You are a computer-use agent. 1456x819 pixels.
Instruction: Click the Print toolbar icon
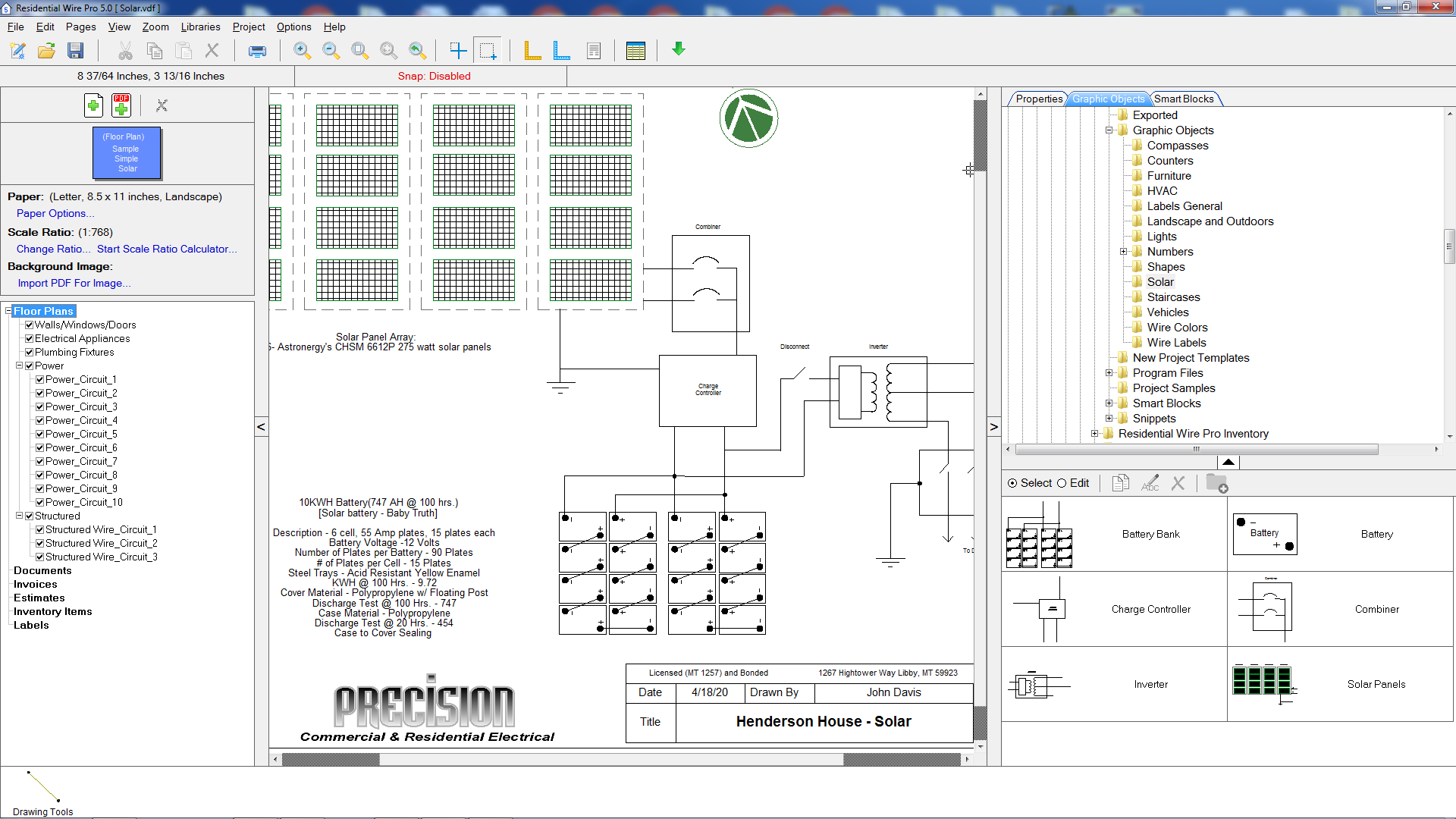(x=258, y=51)
